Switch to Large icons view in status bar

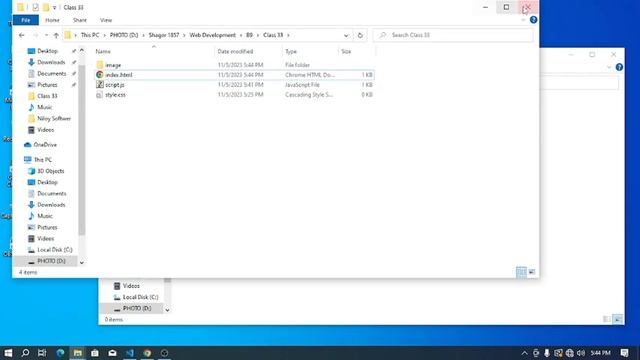[x=531, y=272]
